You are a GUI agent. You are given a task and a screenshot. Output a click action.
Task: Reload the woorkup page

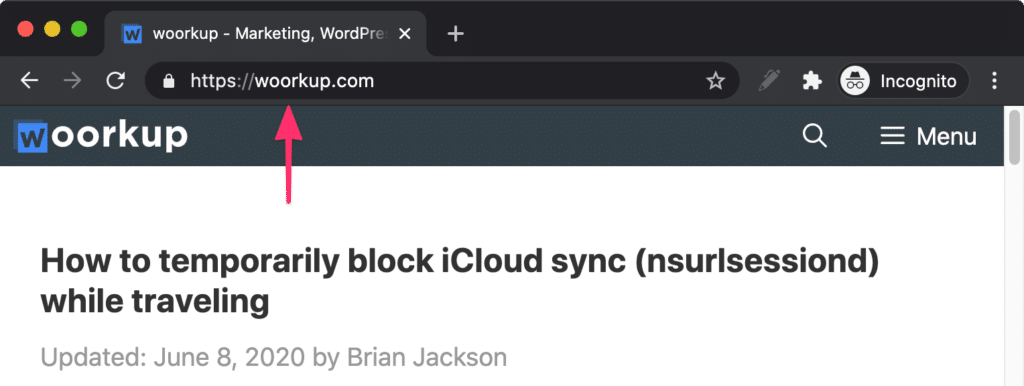pyautogui.click(x=116, y=81)
